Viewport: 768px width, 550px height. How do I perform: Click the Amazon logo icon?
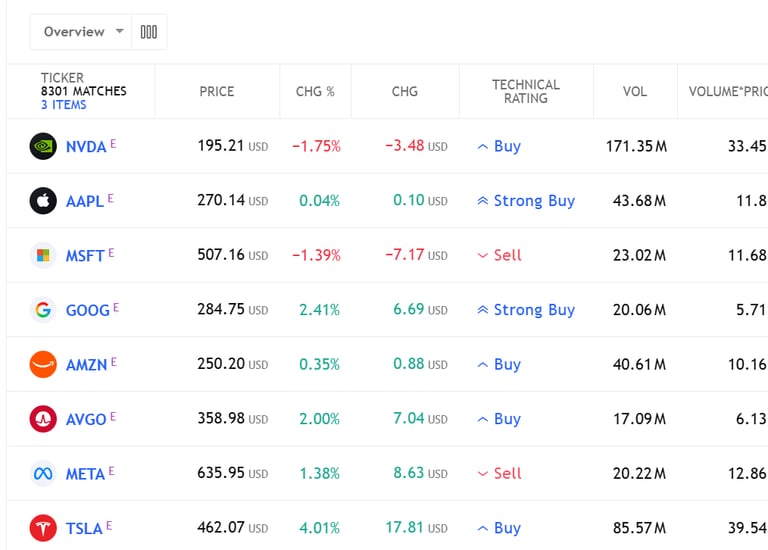pos(43,364)
